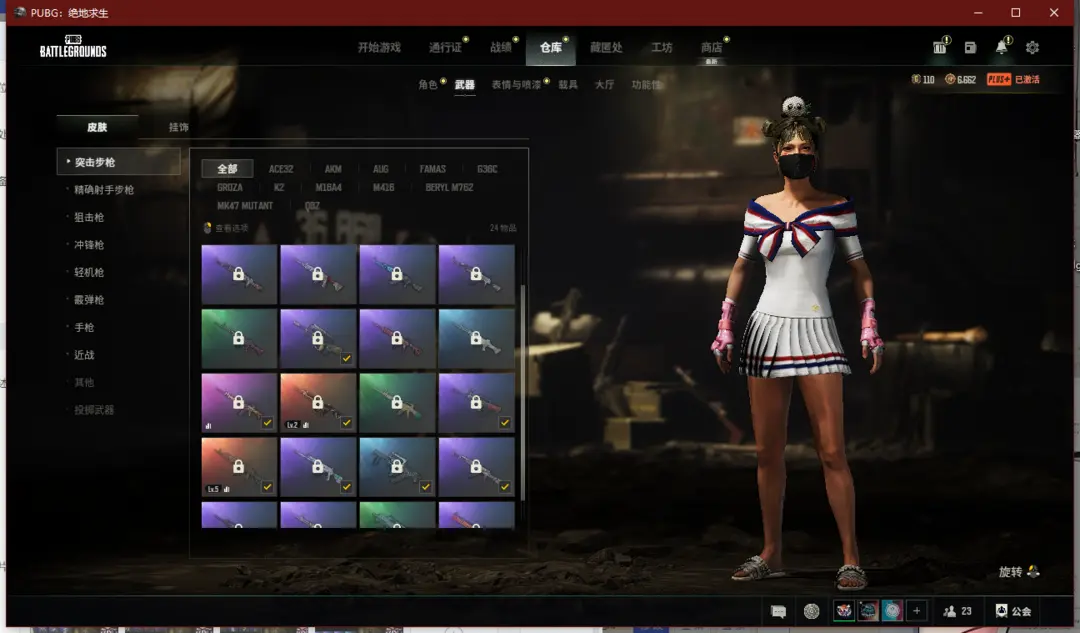Image resolution: width=1080 pixels, height=633 pixels.
Task: Click the mouse icon next to 查看选项
Action: coord(207,227)
